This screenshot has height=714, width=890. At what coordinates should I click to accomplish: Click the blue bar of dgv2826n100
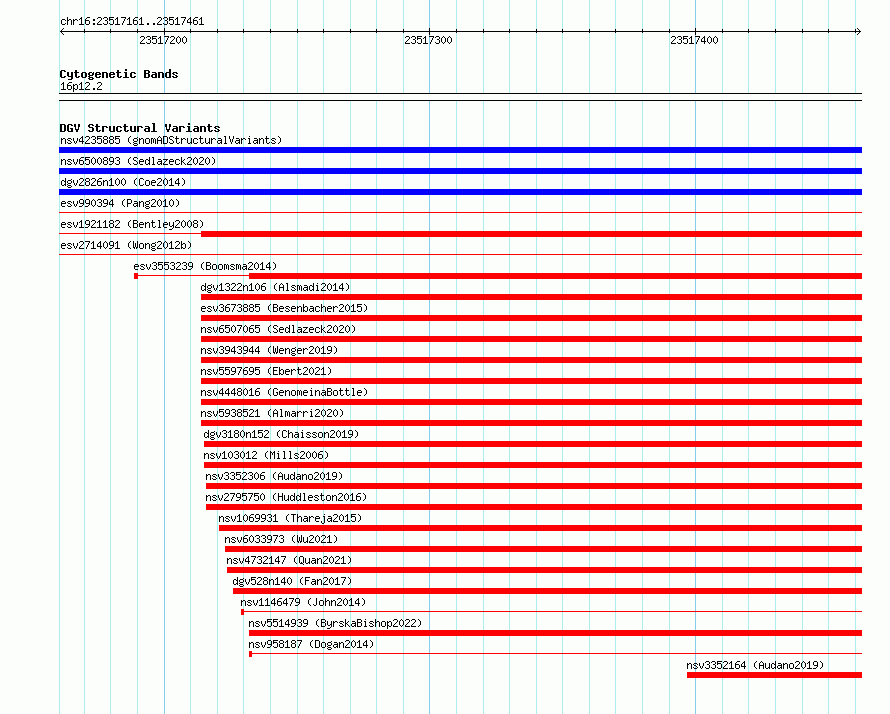pyautogui.click(x=460, y=192)
